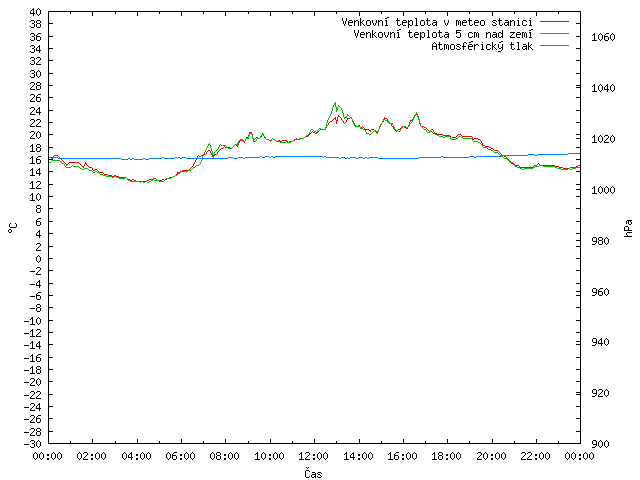
Task: Click the legend text 'Atmosférický tlak'
Action: (482, 46)
